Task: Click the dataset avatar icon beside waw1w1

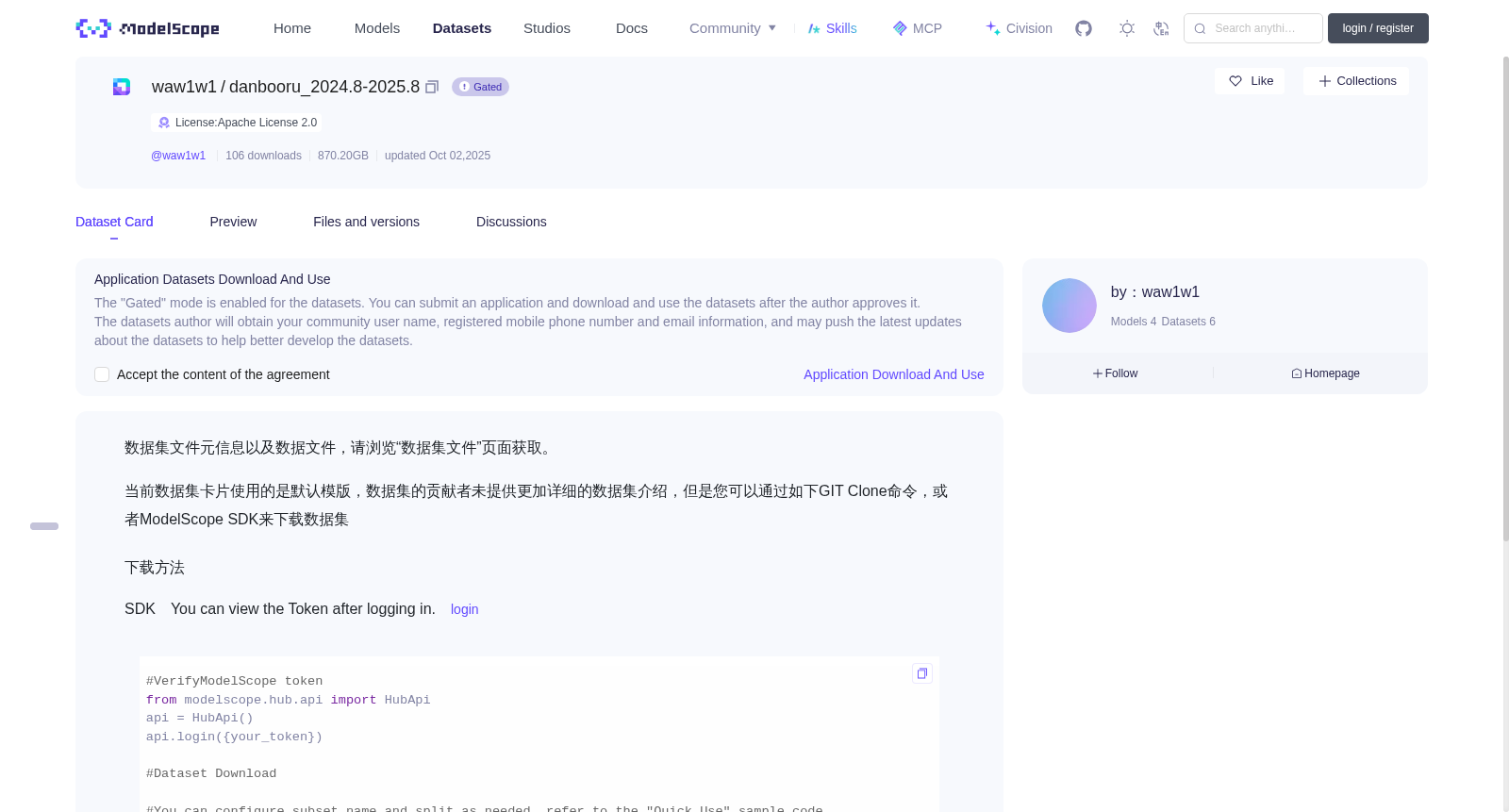Action: (122, 87)
